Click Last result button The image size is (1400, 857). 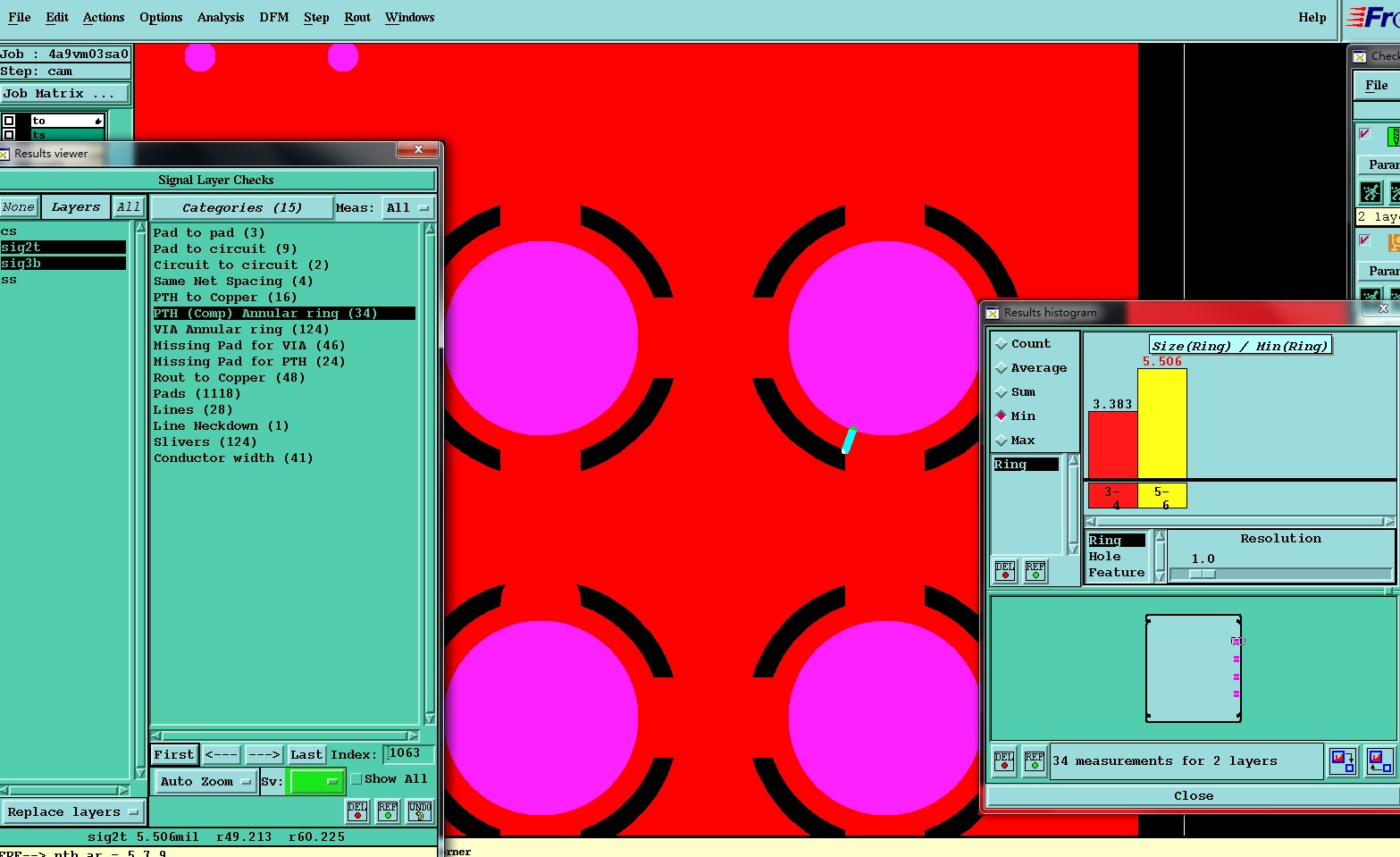306,755
